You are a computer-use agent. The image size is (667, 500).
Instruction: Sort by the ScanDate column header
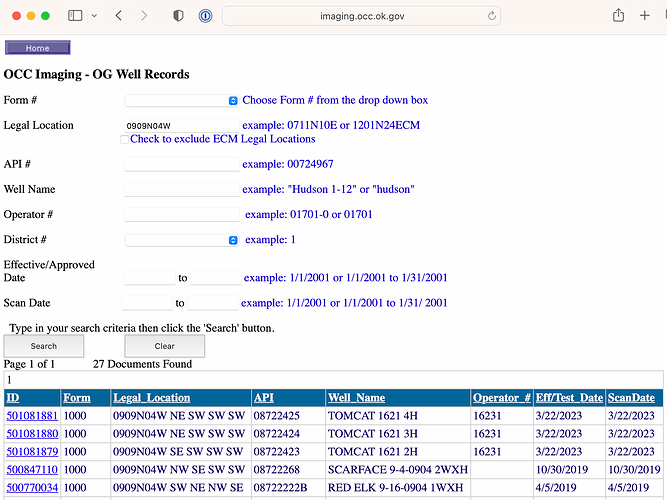point(631,397)
